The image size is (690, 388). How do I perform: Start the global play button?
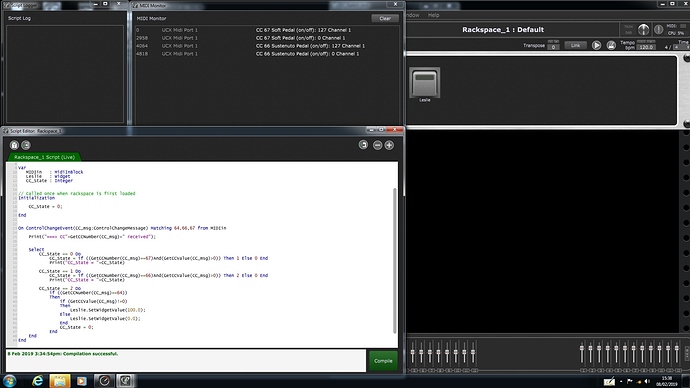pos(596,45)
